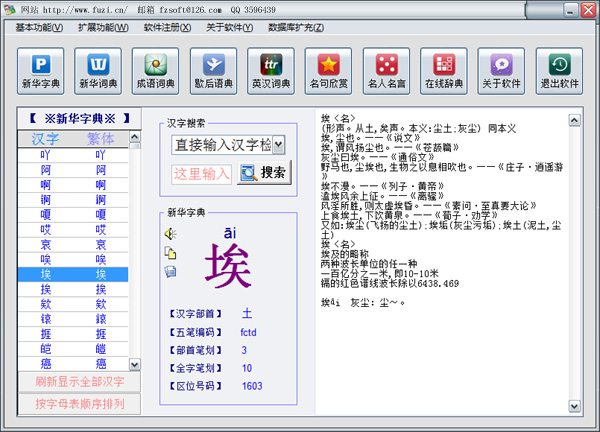Screen dimensions: 600x432
Task: Click the 五笔编码 value fctd
Action: coord(248,332)
